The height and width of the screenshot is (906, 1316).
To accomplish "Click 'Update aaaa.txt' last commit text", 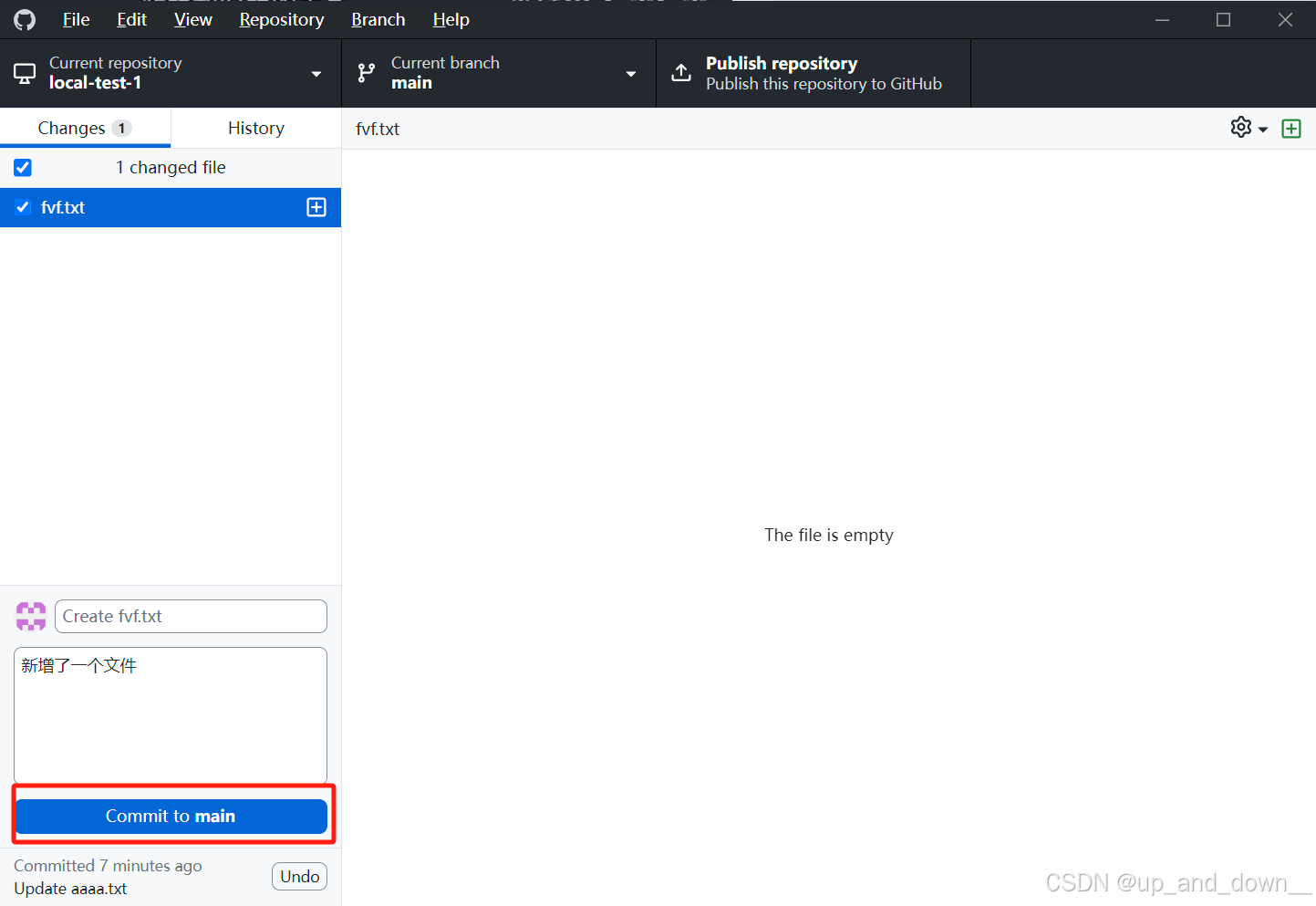I will [x=70, y=889].
